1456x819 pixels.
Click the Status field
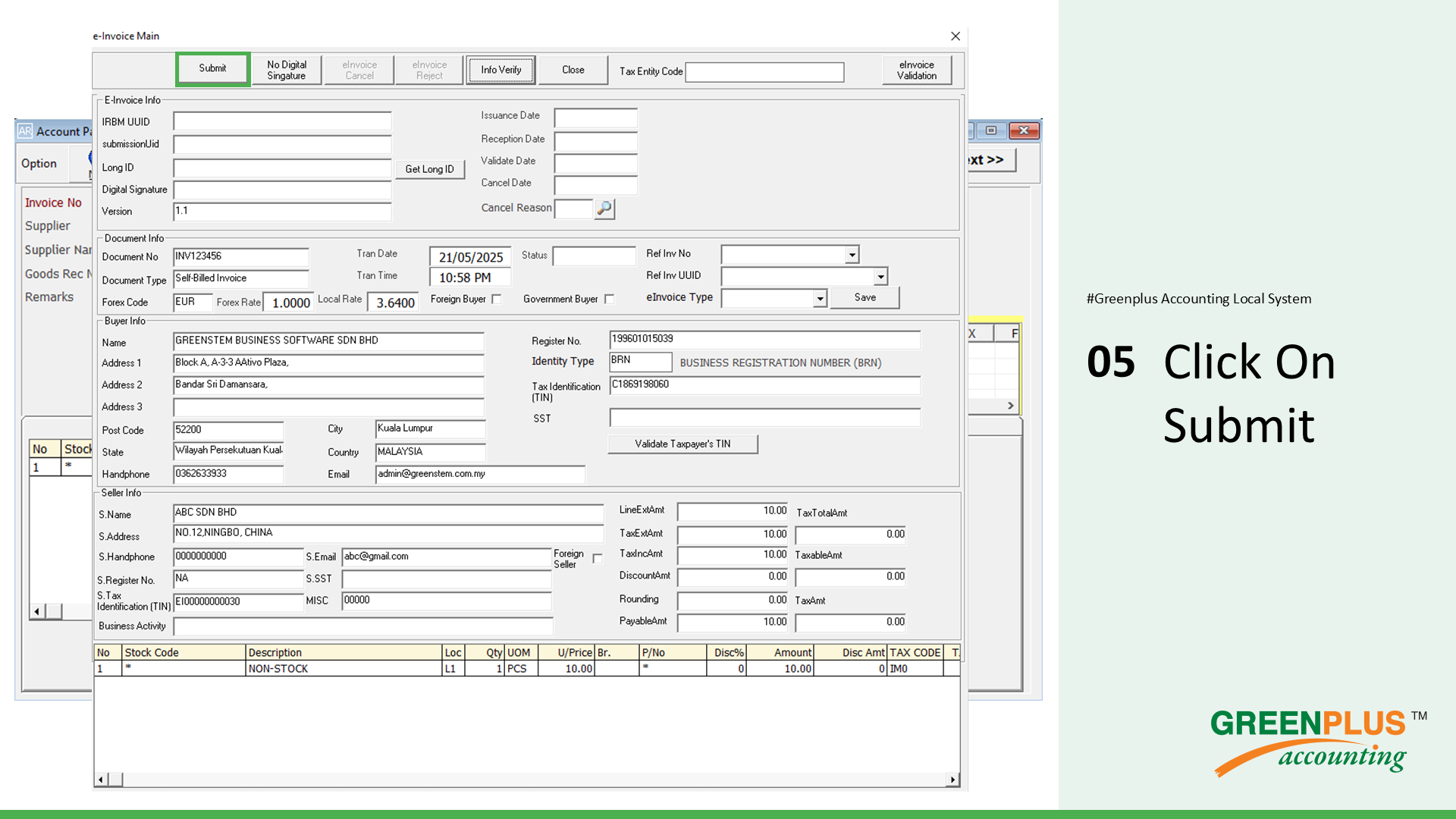click(x=594, y=256)
